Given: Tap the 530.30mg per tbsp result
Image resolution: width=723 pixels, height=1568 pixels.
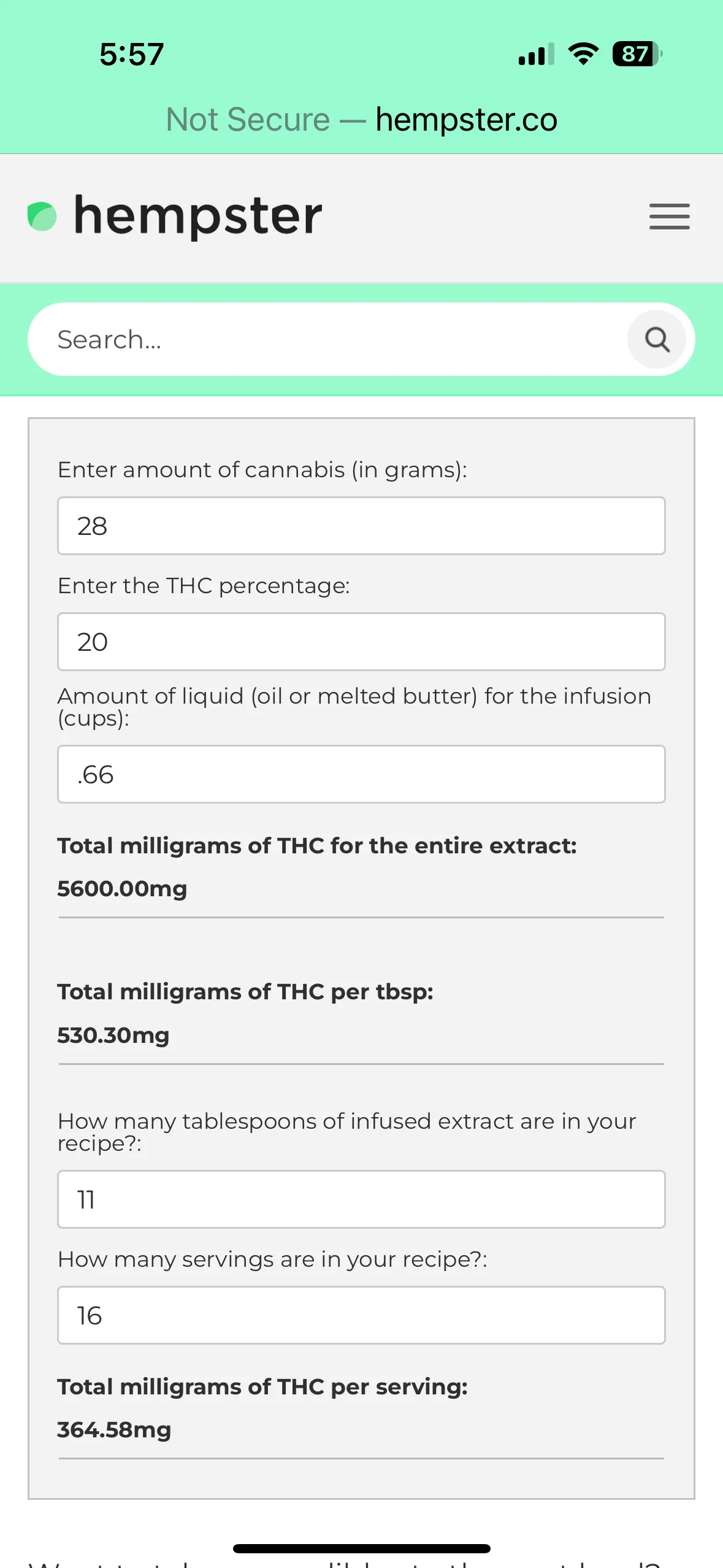Looking at the screenshot, I should point(113,1035).
